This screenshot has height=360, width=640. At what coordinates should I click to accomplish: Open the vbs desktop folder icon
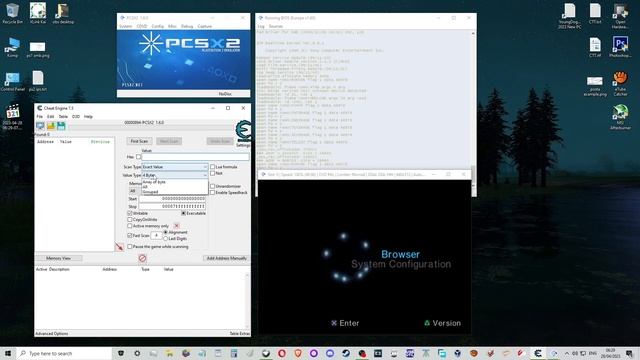point(63,13)
